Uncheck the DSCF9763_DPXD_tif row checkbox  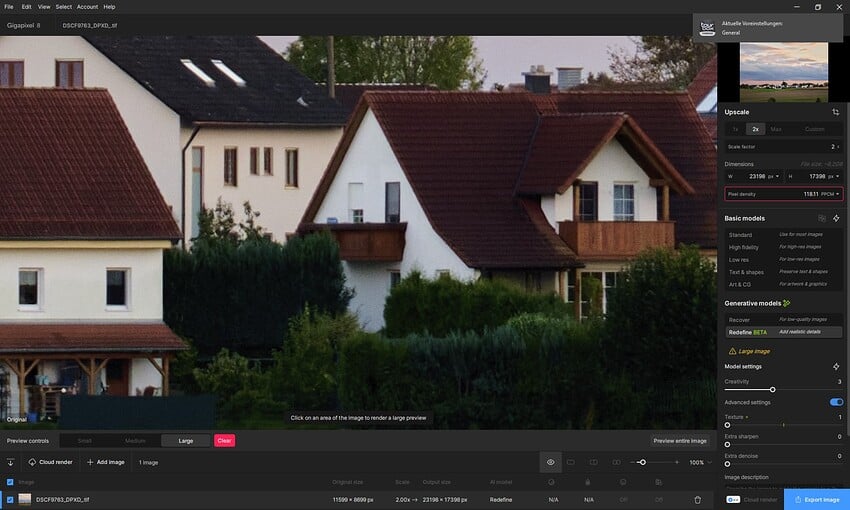point(10,500)
